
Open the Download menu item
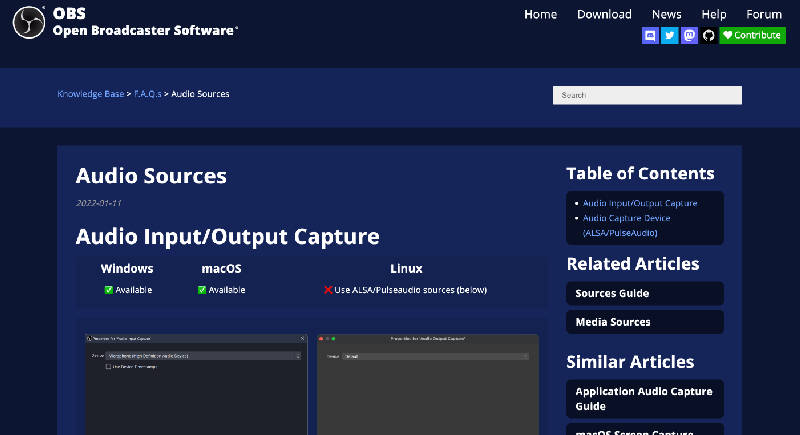pyautogui.click(x=604, y=14)
